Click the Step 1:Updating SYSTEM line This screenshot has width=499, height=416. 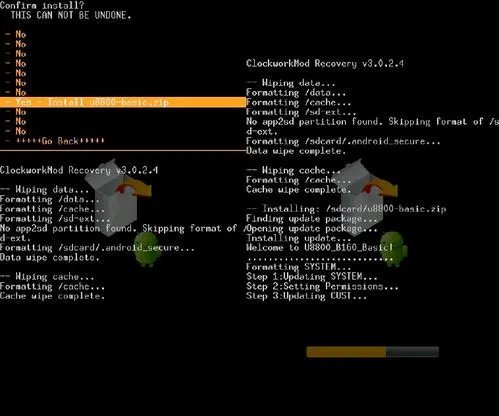(312, 276)
